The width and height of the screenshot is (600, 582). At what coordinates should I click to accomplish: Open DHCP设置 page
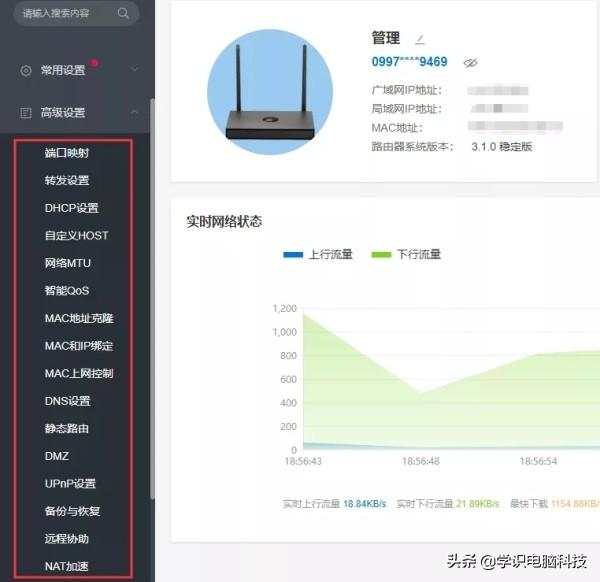tap(72, 208)
